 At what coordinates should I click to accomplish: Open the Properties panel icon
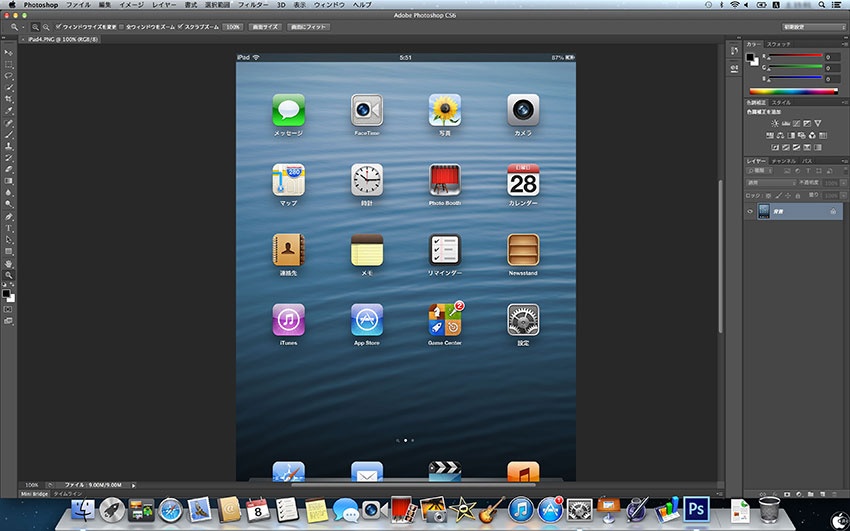tap(734, 68)
